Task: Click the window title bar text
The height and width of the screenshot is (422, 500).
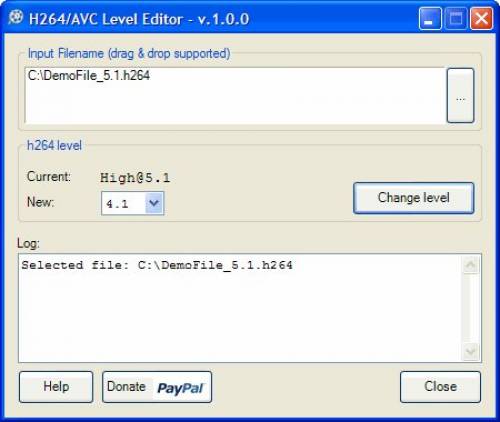Action: (x=139, y=19)
